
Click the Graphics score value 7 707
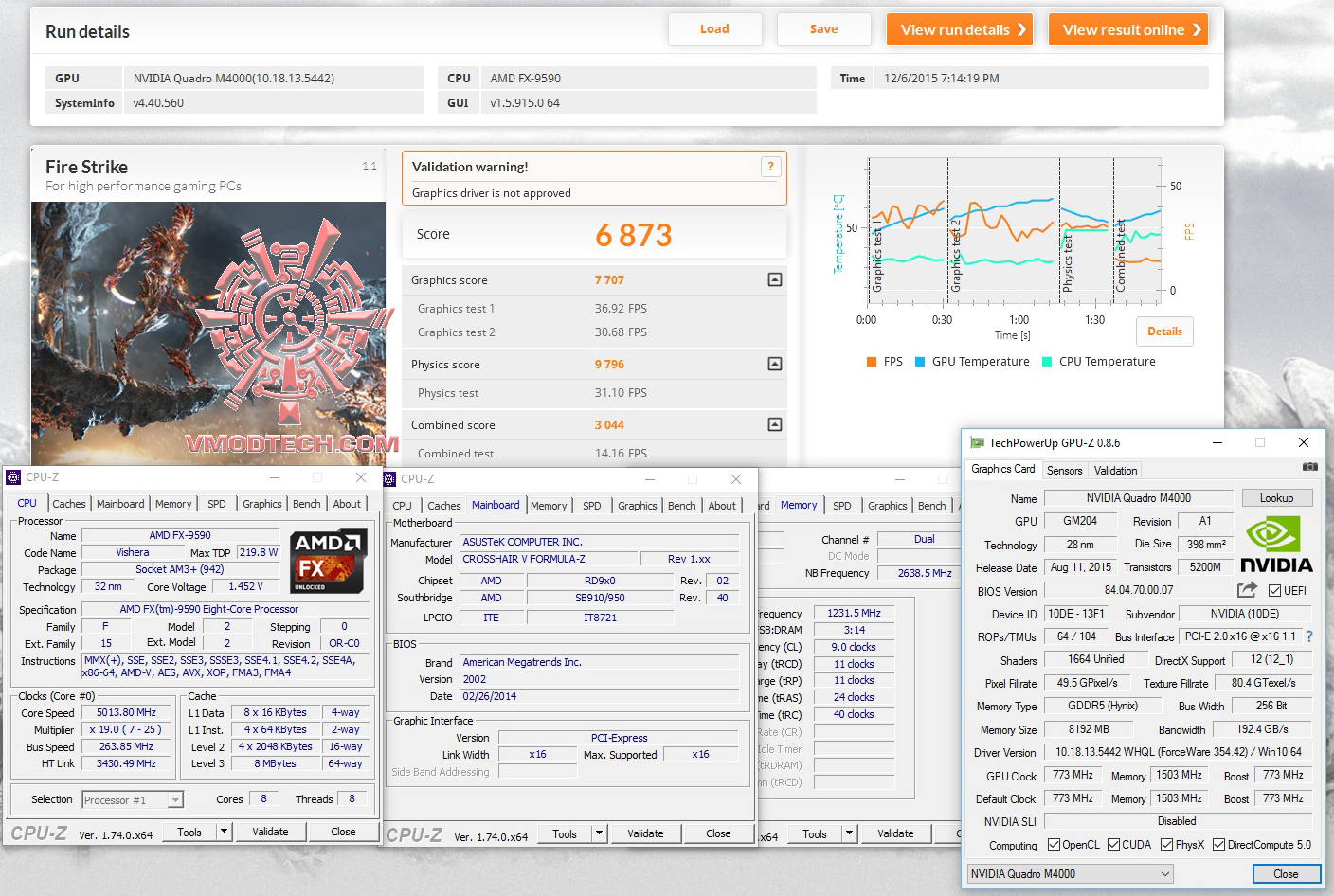point(609,280)
